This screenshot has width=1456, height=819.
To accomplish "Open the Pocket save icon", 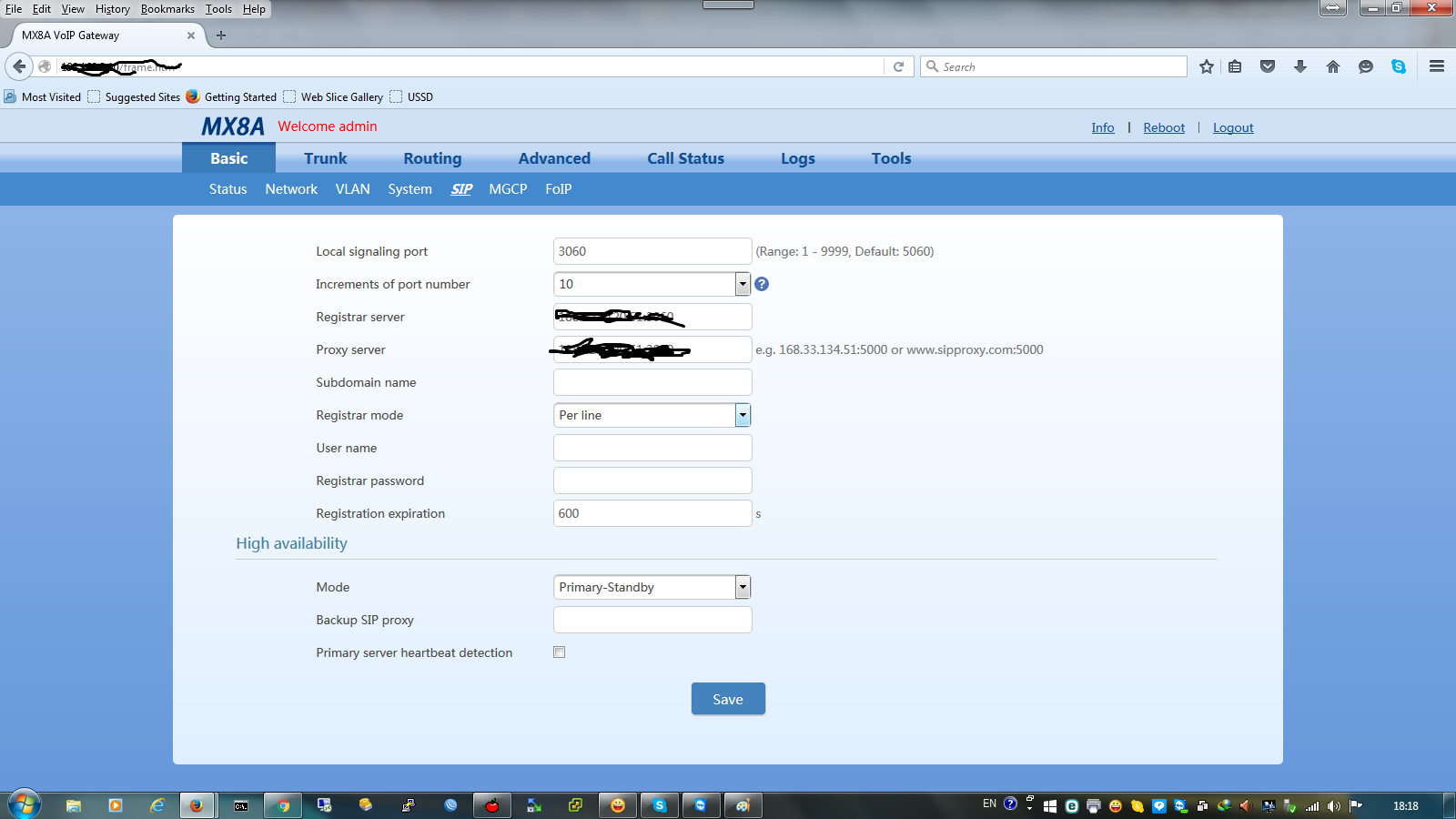I will tap(1268, 66).
